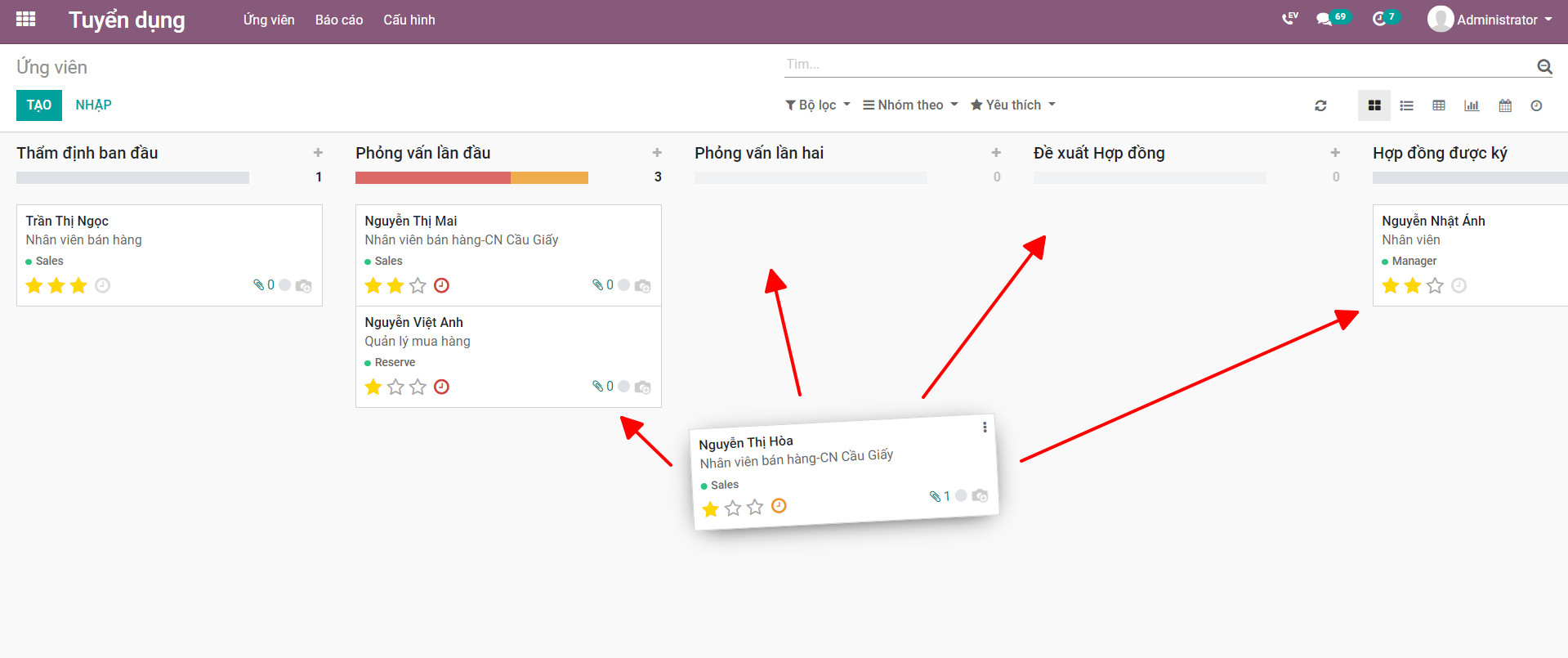Open the Administrator user dropdown
Screen dimensions: 1568x658
click(1490, 19)
